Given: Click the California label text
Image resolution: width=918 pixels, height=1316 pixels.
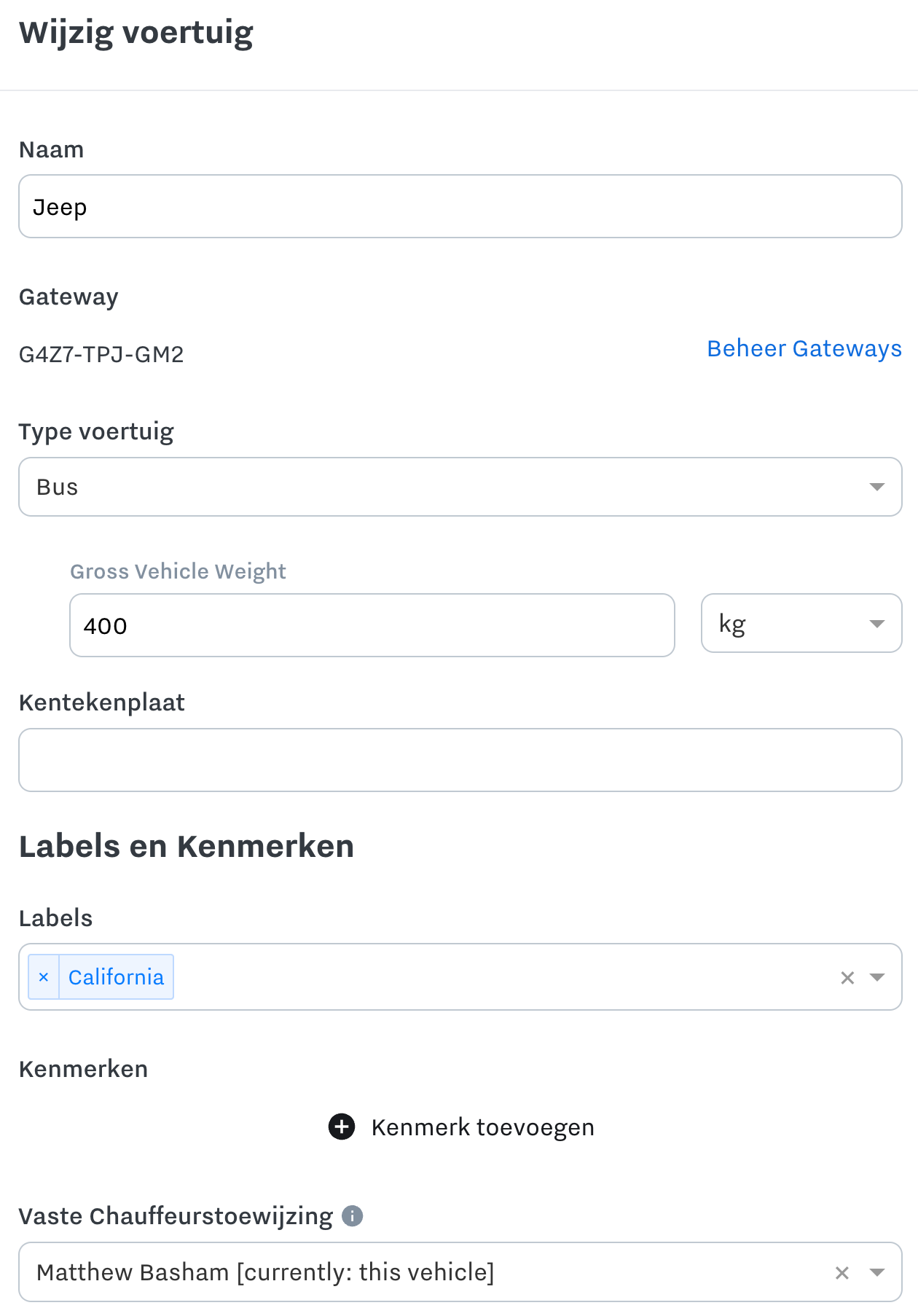Looking at the screenshot, I should point(117,977).
